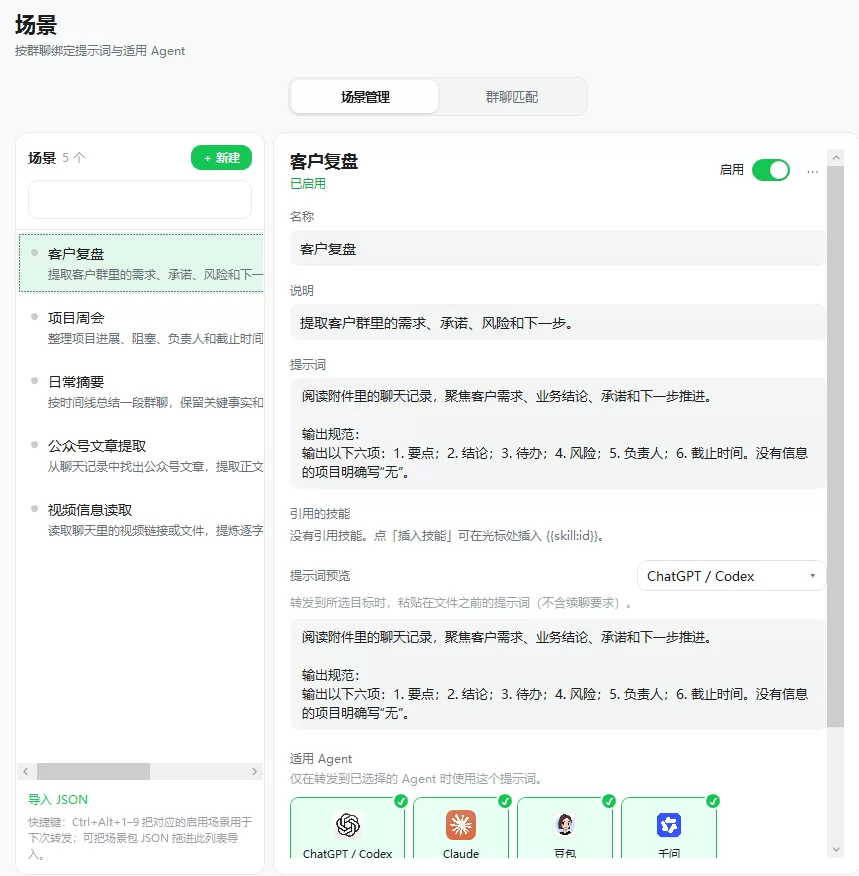Click the 导入 JSON link
Image resolution: width=859 pixels, height=876 pixels.
point(58,799)
